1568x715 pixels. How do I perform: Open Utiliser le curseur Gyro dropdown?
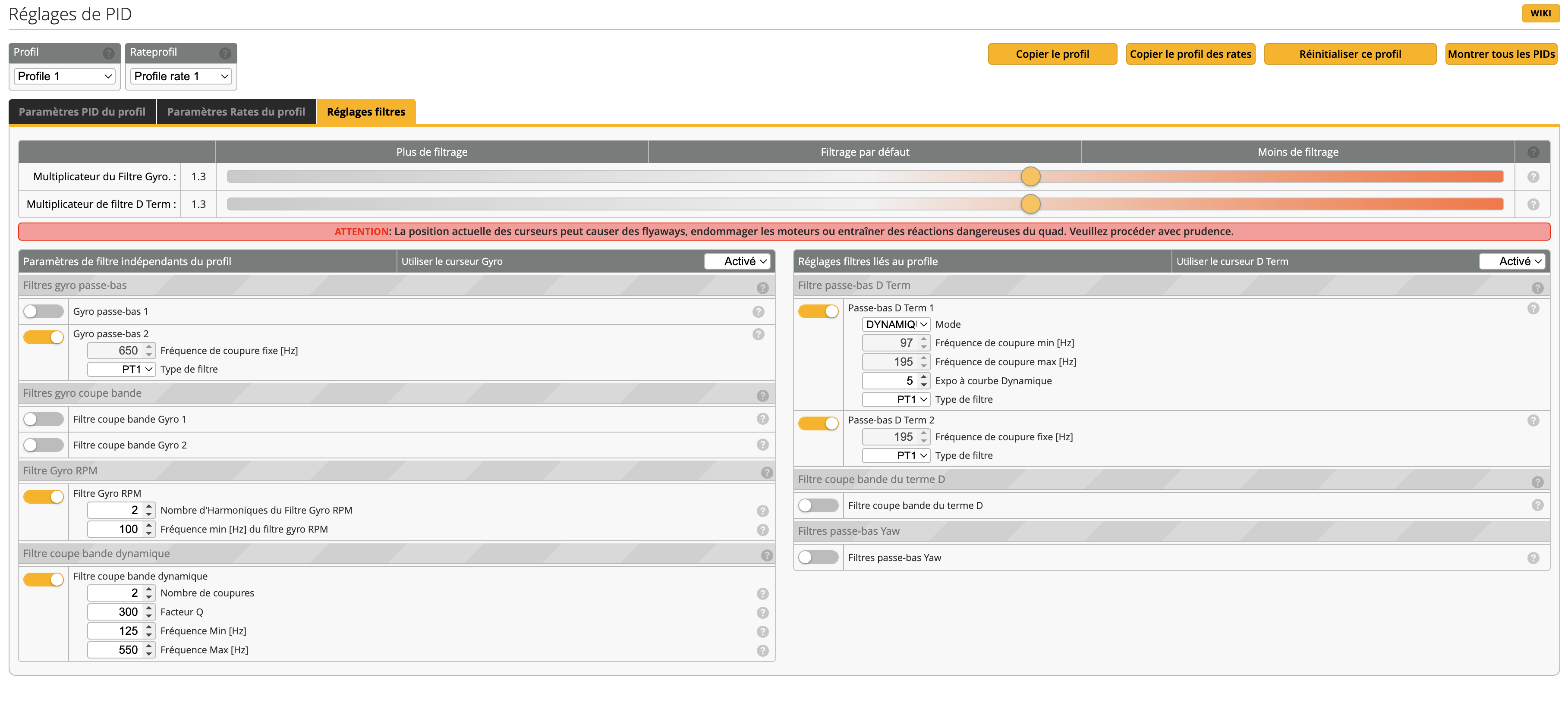737,261
